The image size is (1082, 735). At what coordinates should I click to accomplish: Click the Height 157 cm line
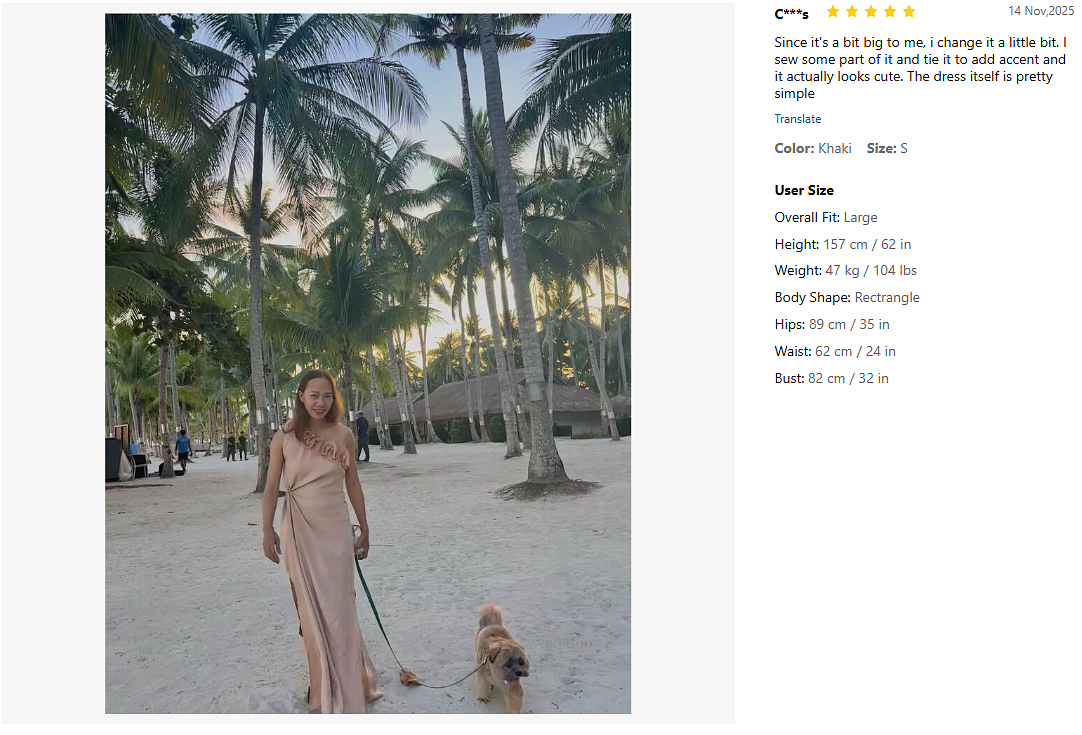coord(842,244)
